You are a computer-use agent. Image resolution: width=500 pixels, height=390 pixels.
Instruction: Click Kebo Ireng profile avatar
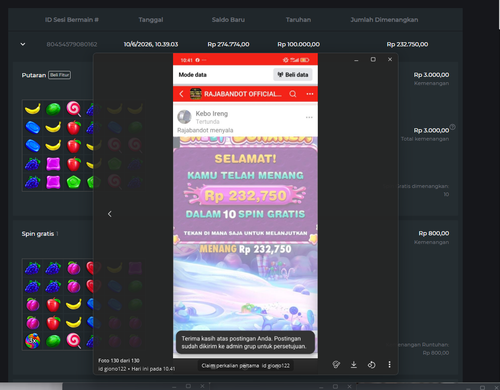pyautogui.click(x=184, y=117)
